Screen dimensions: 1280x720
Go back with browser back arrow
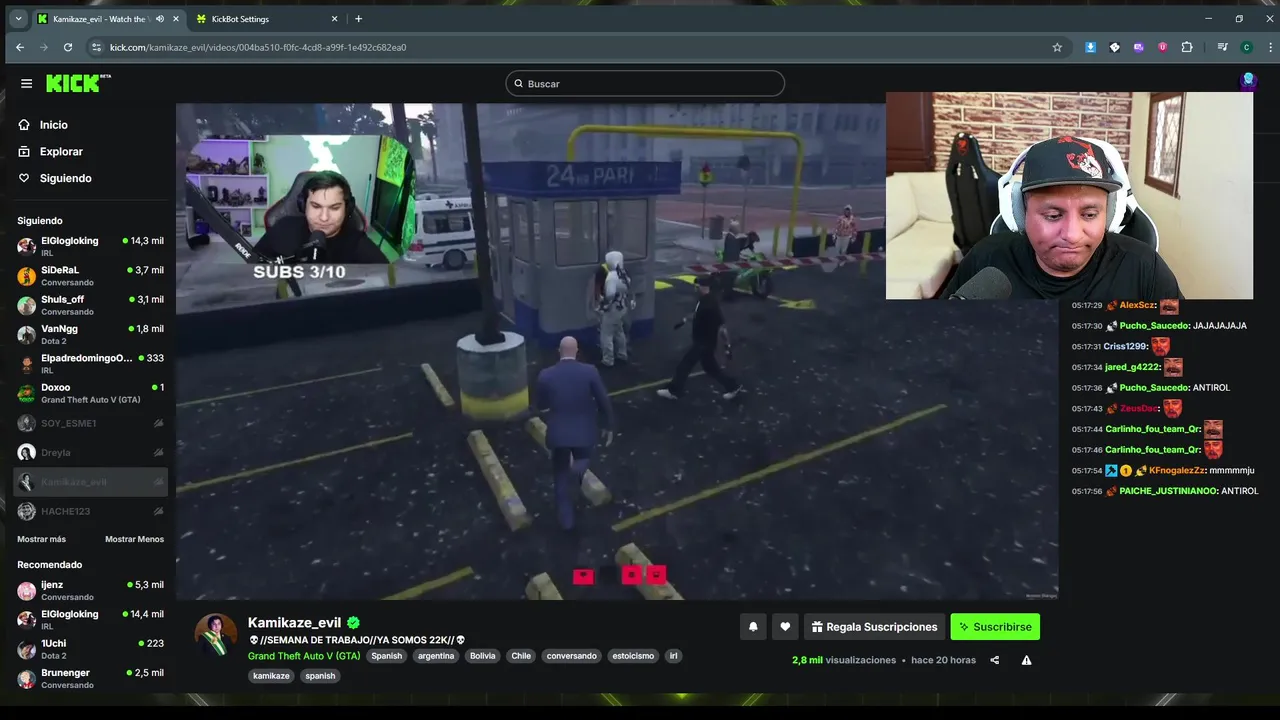coord(20,47)
